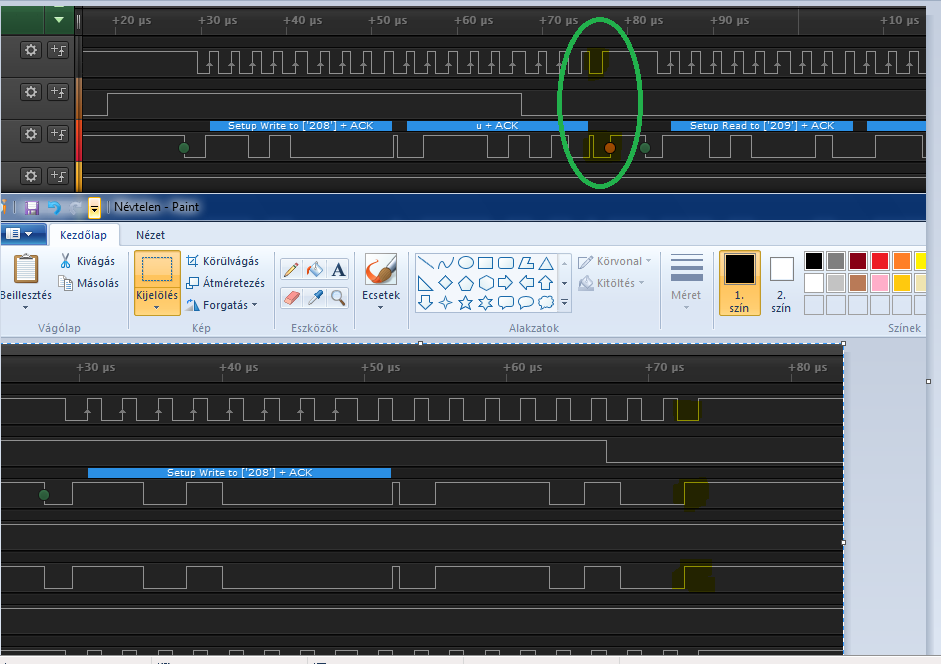941x664 pixels.
Task: Switch to the Kezdőlap tab
Action: 83,235
